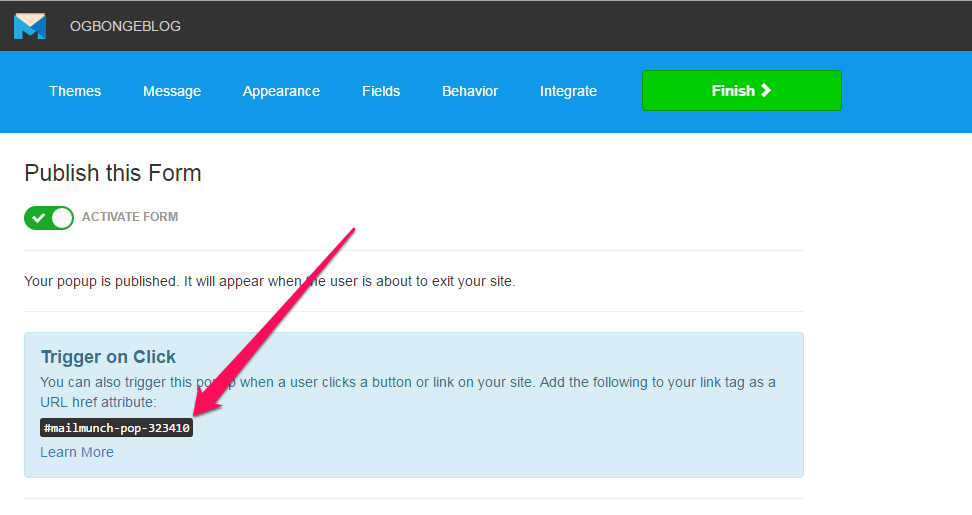This screenshot has width=972, height=515.
Task: Open the Behavior step
Action: coord(470,91)
